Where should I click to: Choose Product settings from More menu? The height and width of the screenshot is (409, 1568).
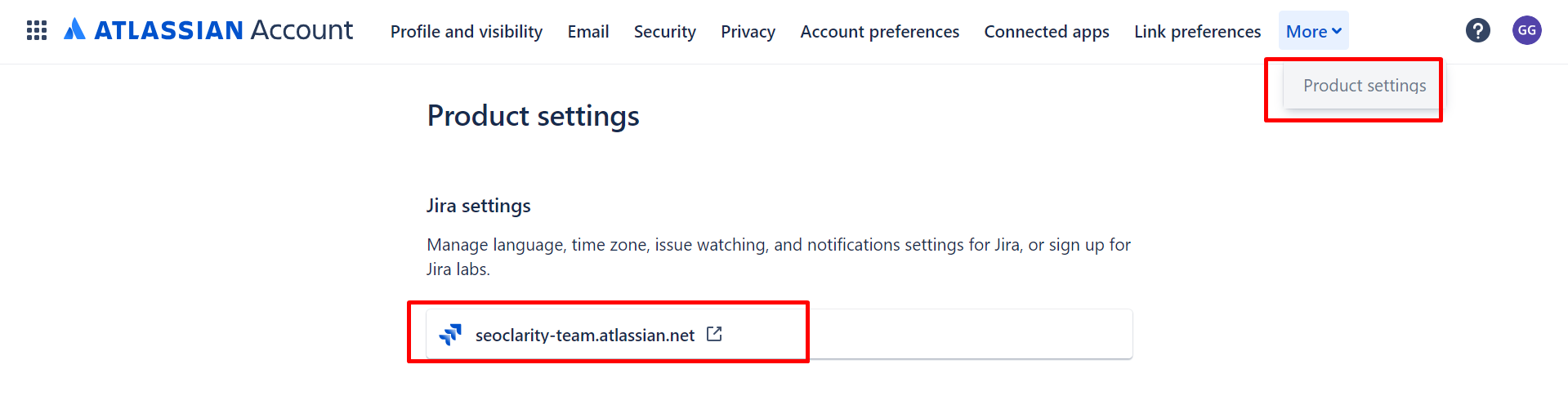[1364, 86]
